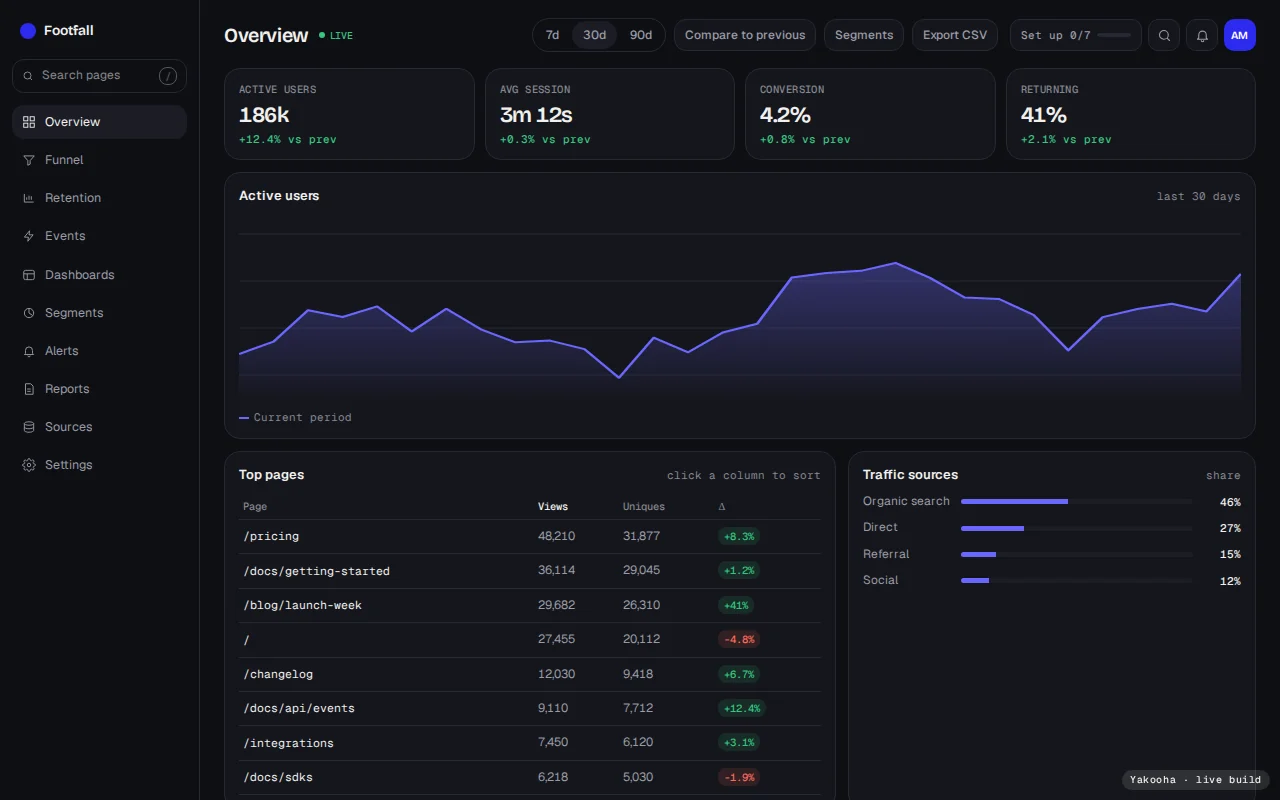The width and height of the screenshot is (1280, 800).
Task: Sort top pages by delta column
Action: pyautogui.click(x=722, y=507)
